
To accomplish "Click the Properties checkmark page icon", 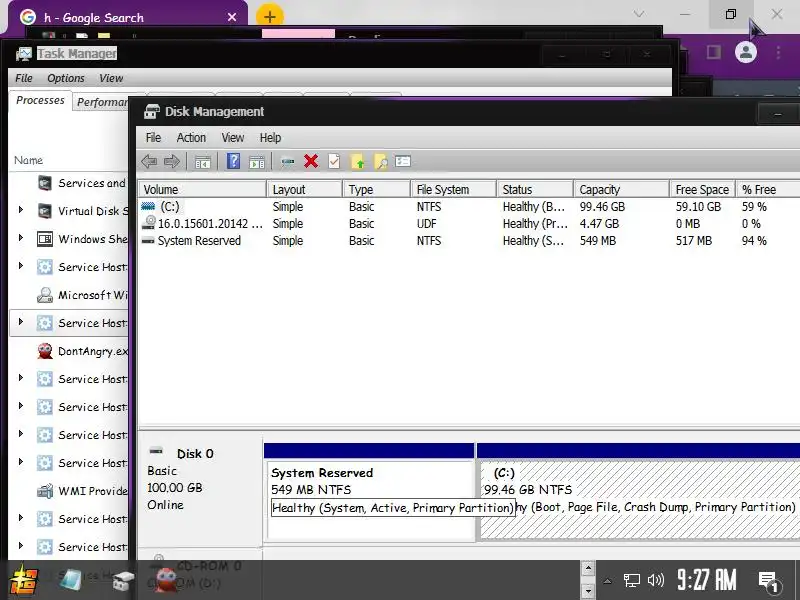I will (334, 161).
